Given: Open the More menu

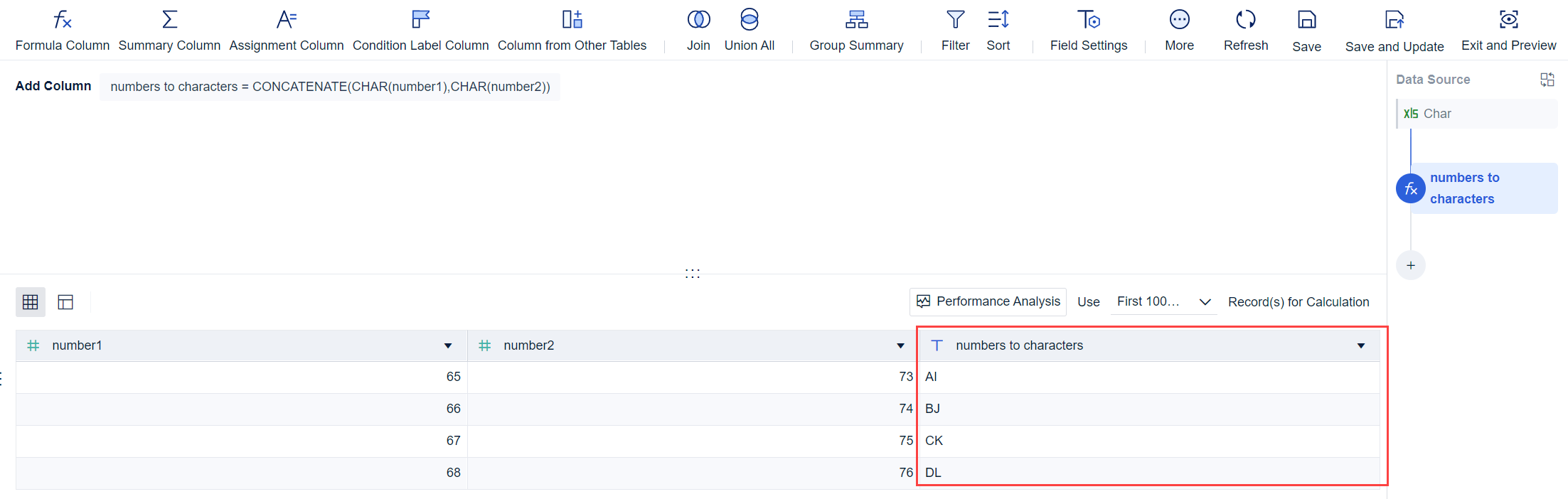Looking at the screenshot, I should point(1179,31).
